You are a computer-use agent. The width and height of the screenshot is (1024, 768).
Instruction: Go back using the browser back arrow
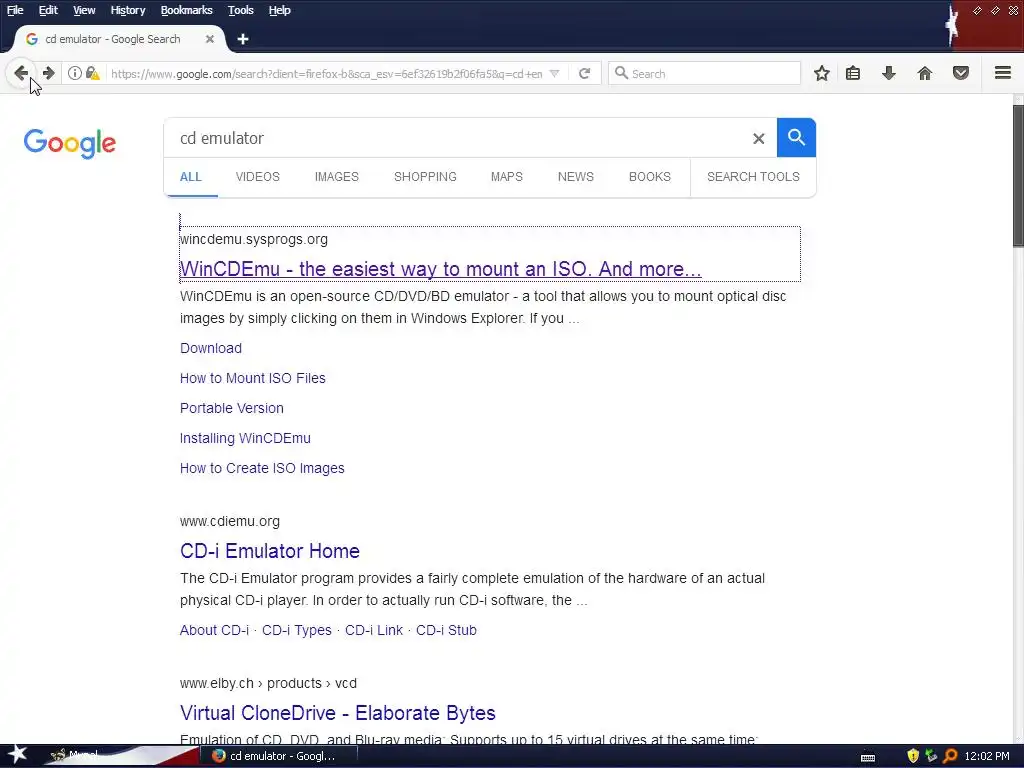(x=21, y=73)
